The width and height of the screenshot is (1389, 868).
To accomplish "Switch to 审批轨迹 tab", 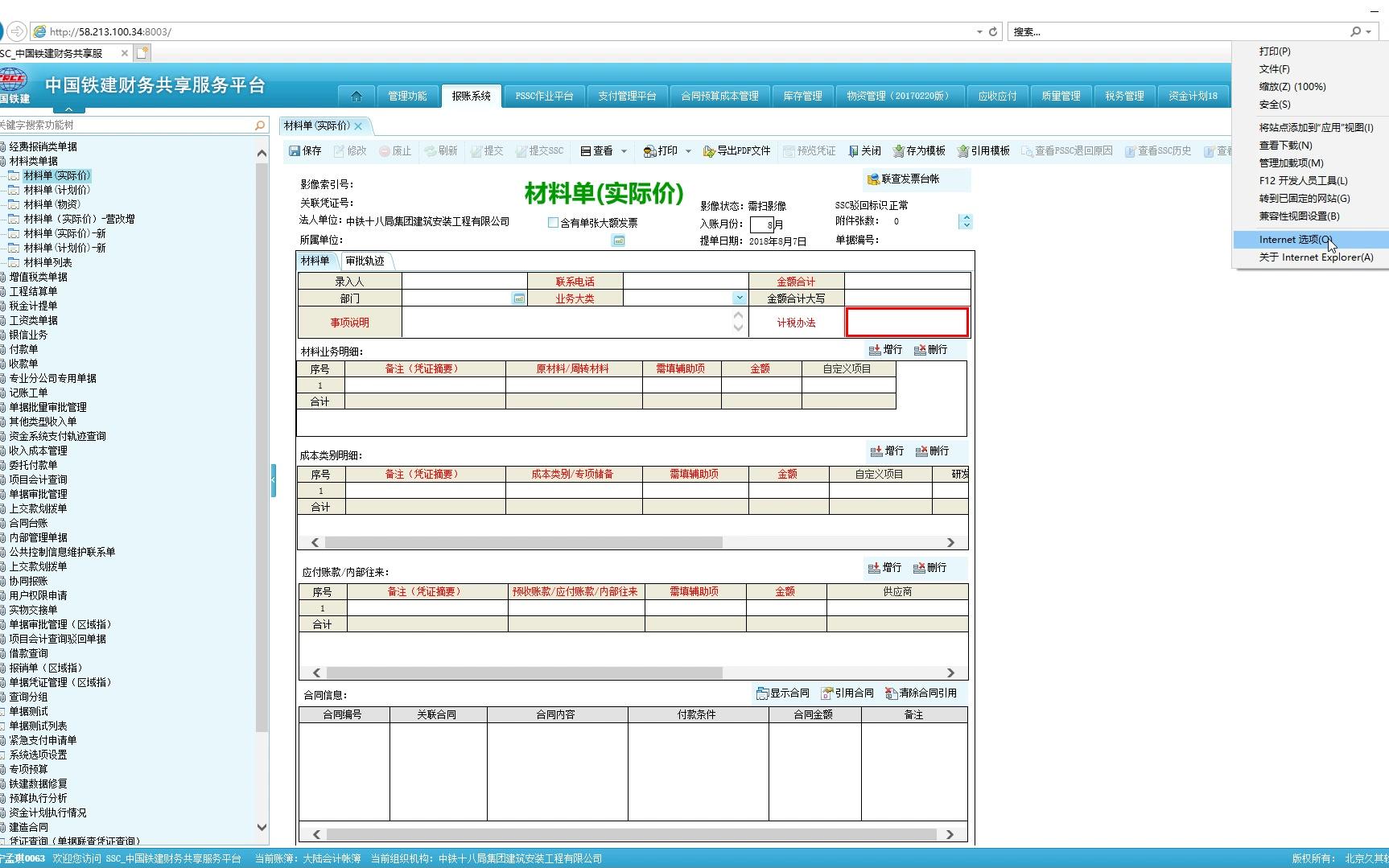I will [365, 261].
